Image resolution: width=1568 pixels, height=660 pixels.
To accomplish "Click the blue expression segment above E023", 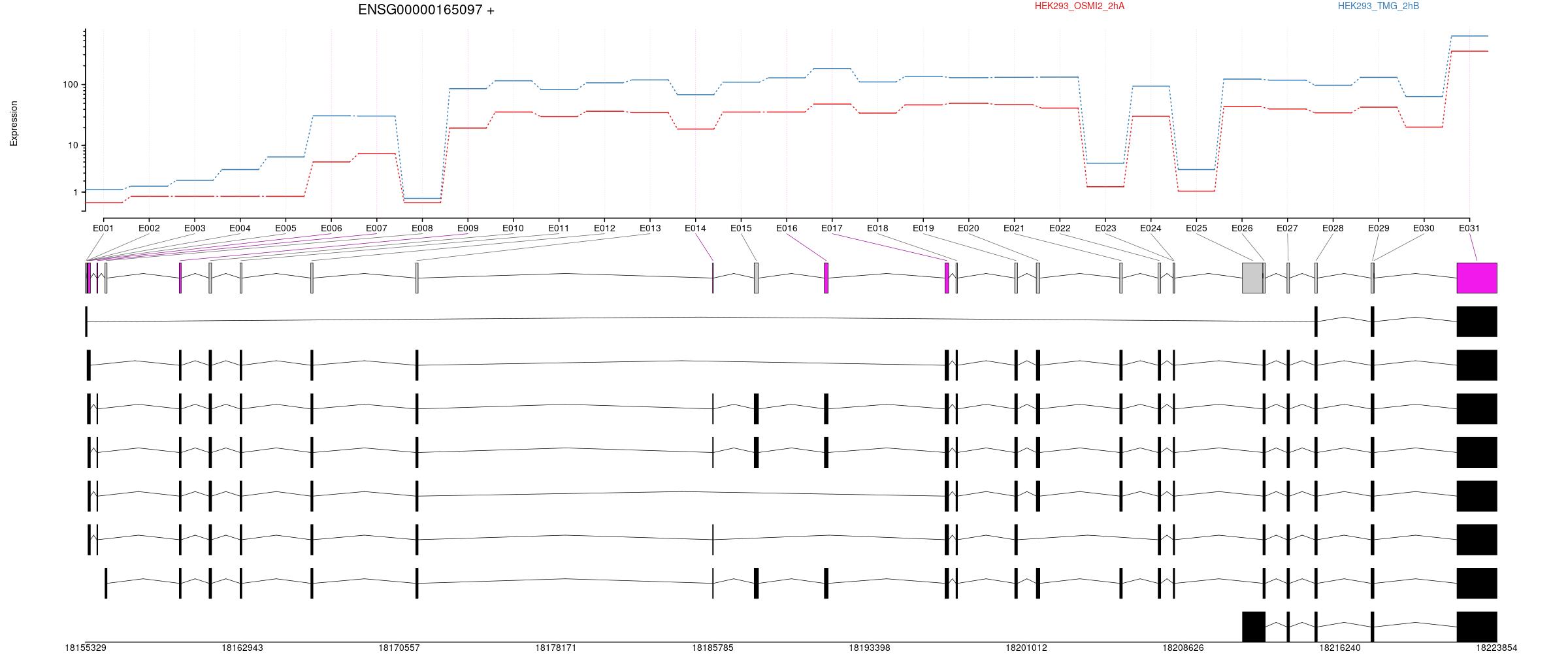I will pos(1105,163).
